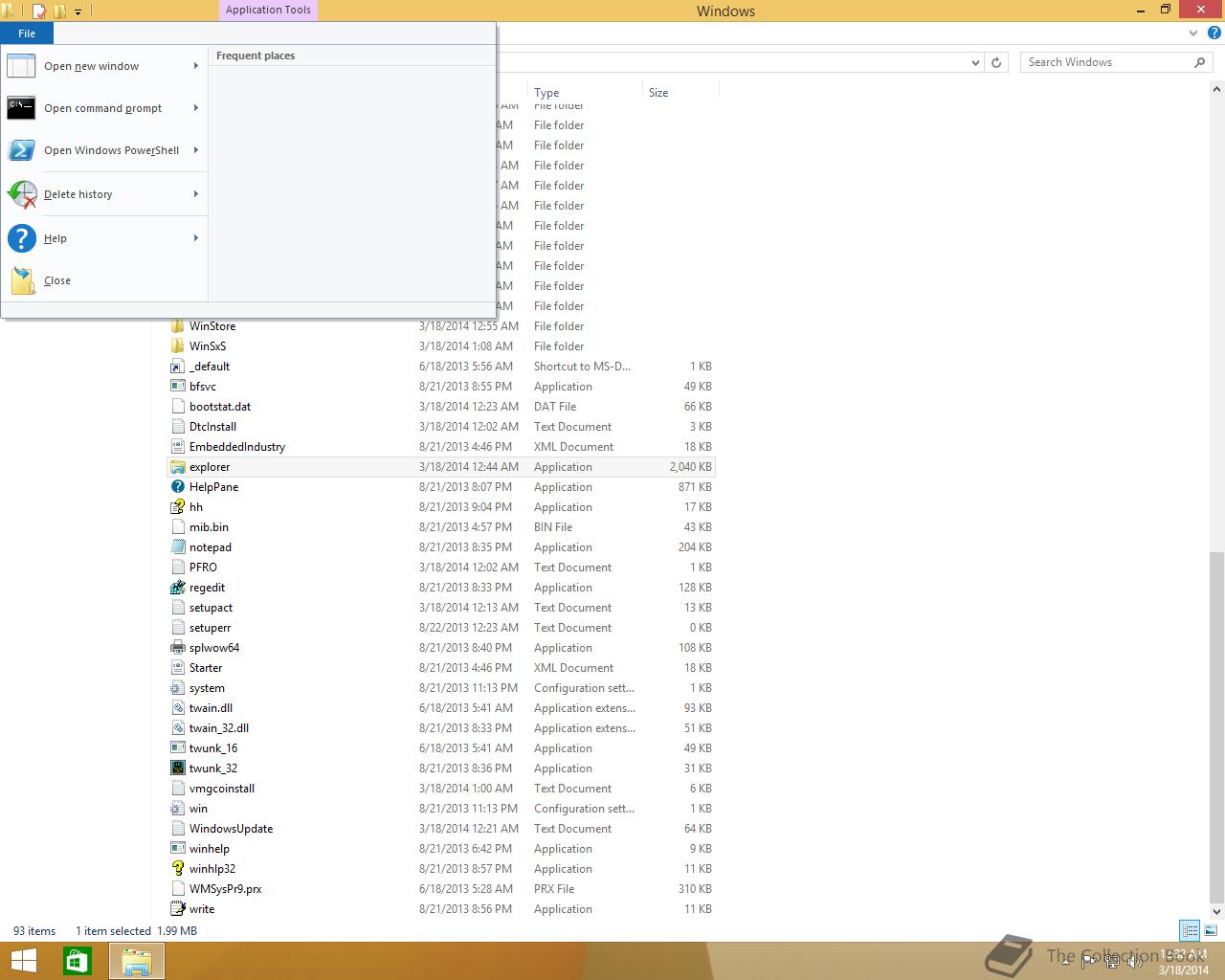Click the File ribbon tab
Screen dimensions: 1225x980
27,33
